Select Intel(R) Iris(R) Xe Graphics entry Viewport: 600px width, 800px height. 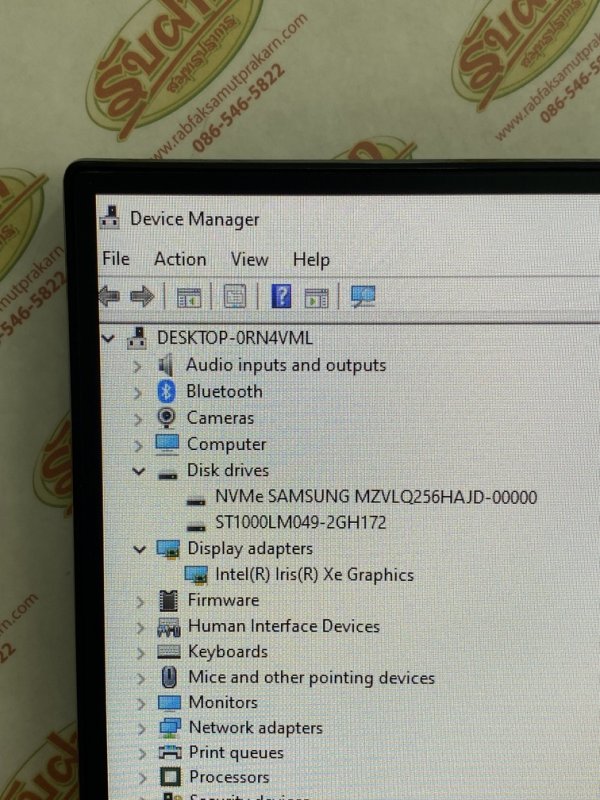314,574
